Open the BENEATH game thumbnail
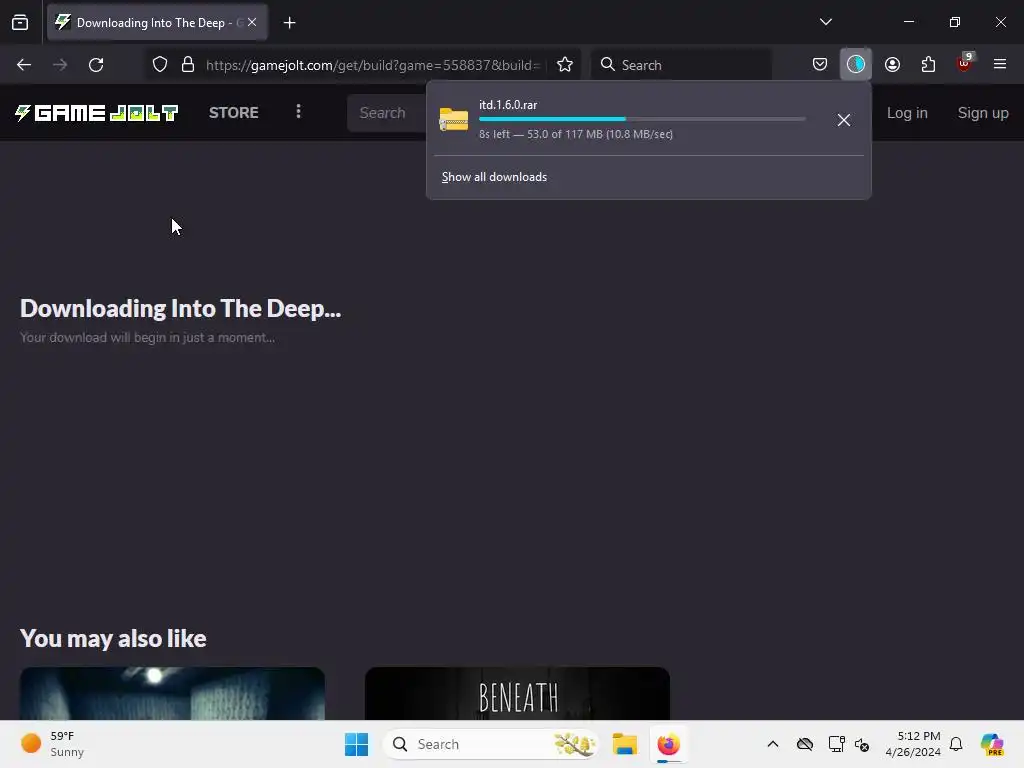The height and width of the screenshot is (768, 1024). coord(517,693)
